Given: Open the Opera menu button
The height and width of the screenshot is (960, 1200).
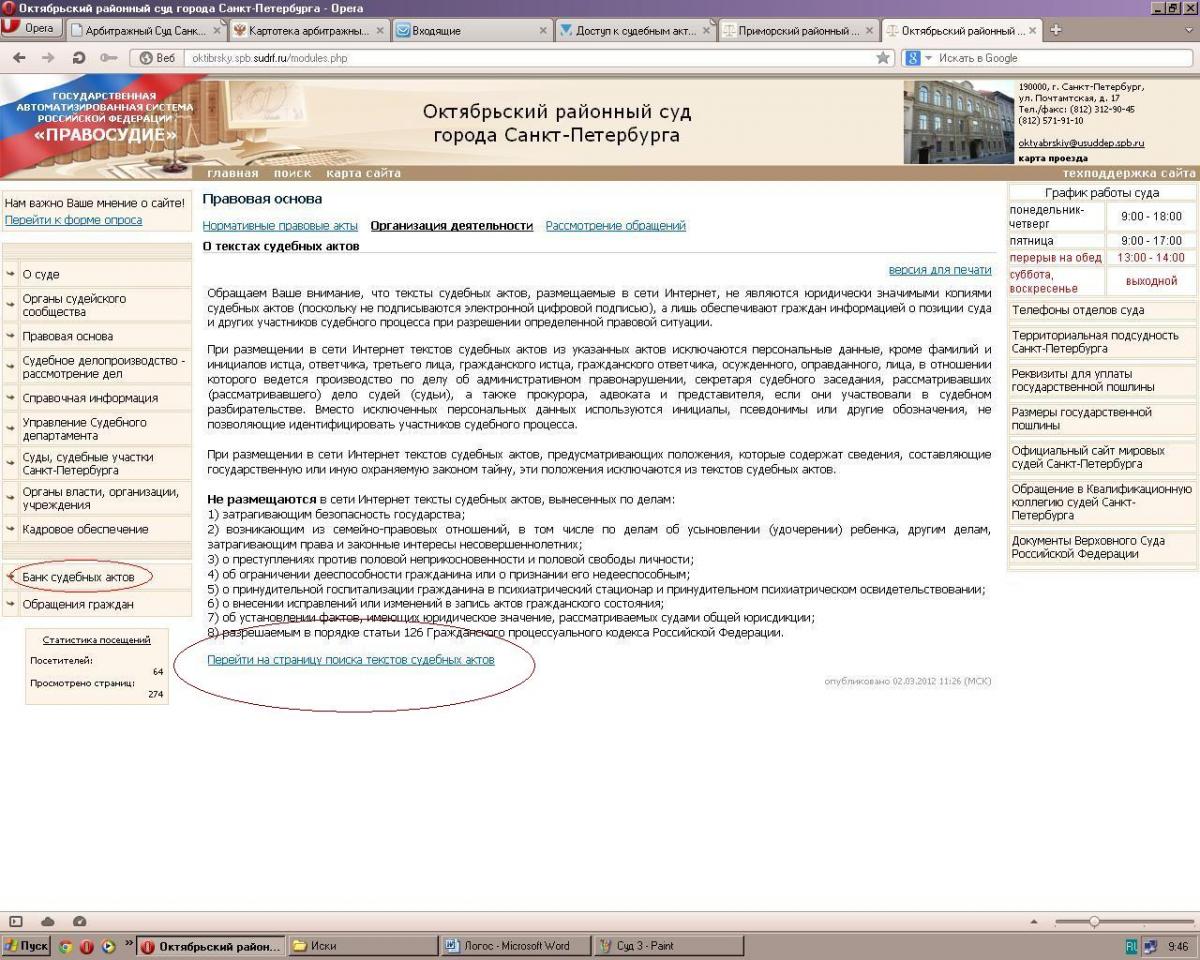Looking at the screenshot, I should point(32,30).
